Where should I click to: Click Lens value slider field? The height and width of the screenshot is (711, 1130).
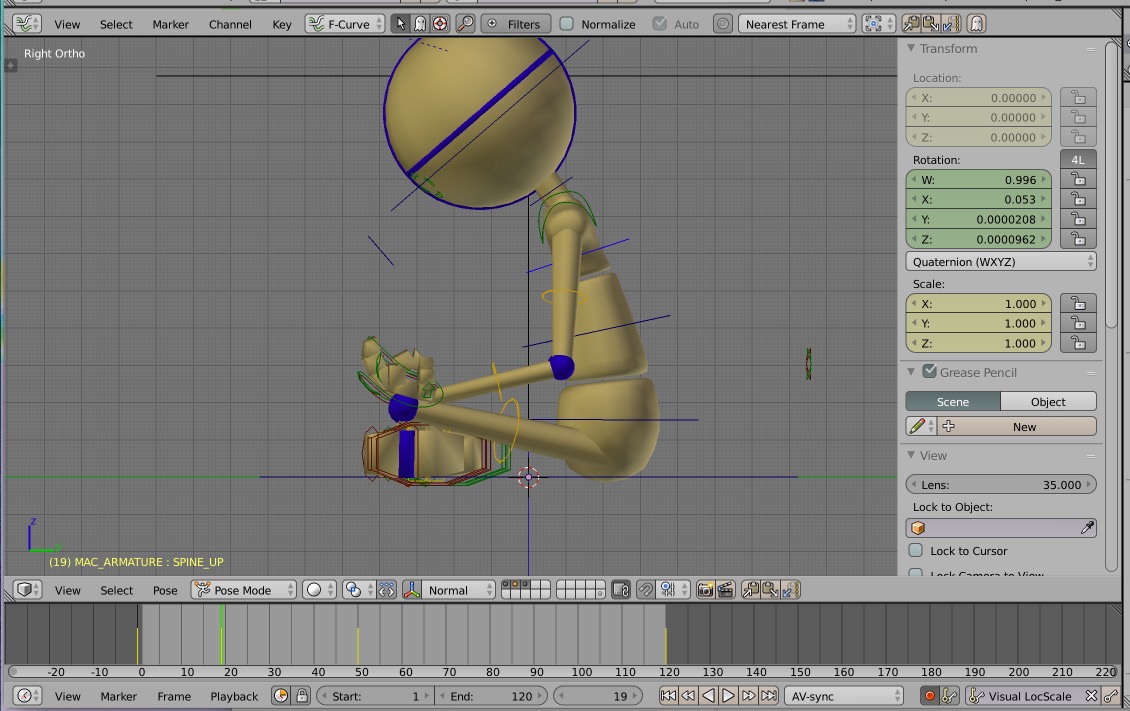click(x=1001, y=484)
